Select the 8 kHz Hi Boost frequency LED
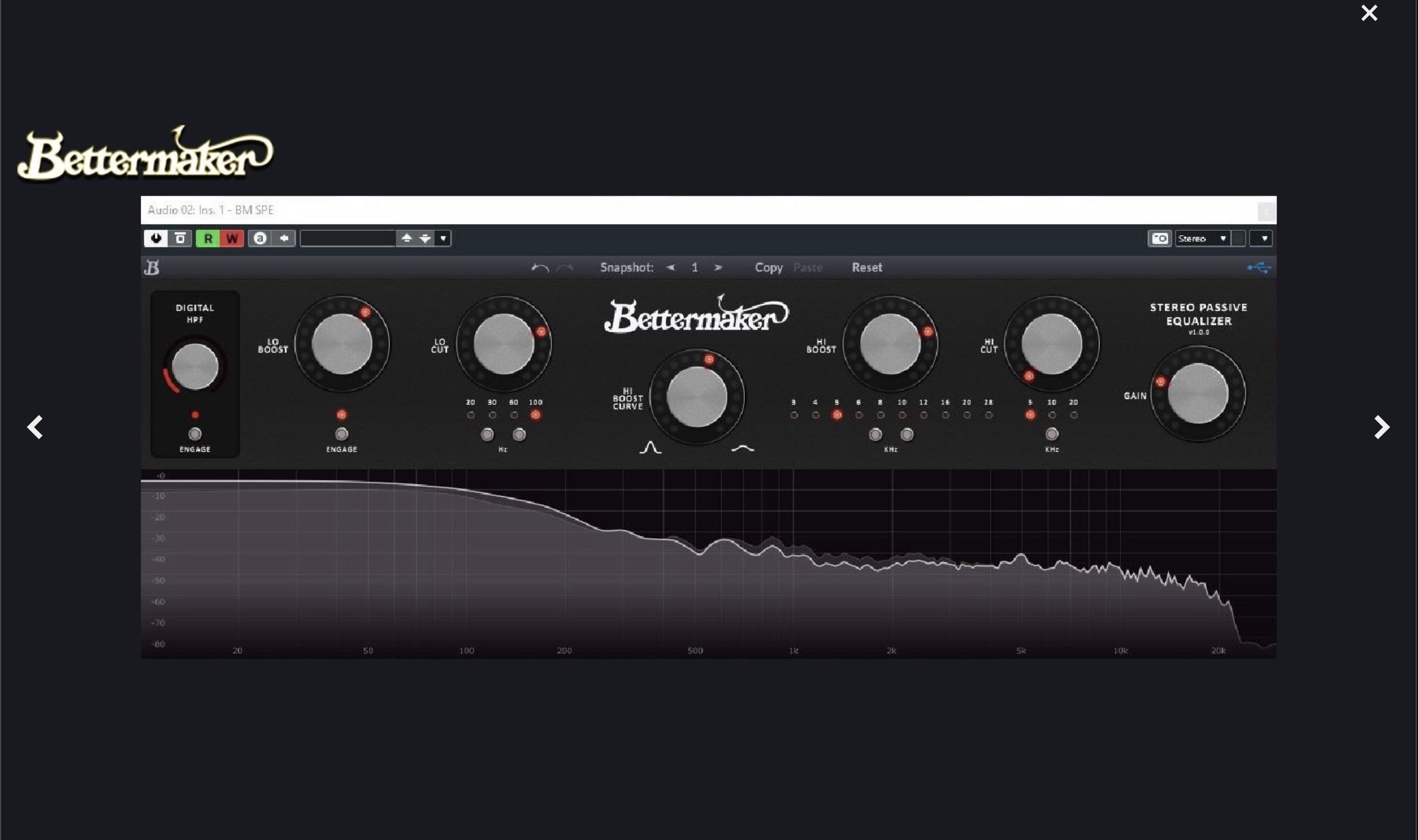 pos(880,415)
